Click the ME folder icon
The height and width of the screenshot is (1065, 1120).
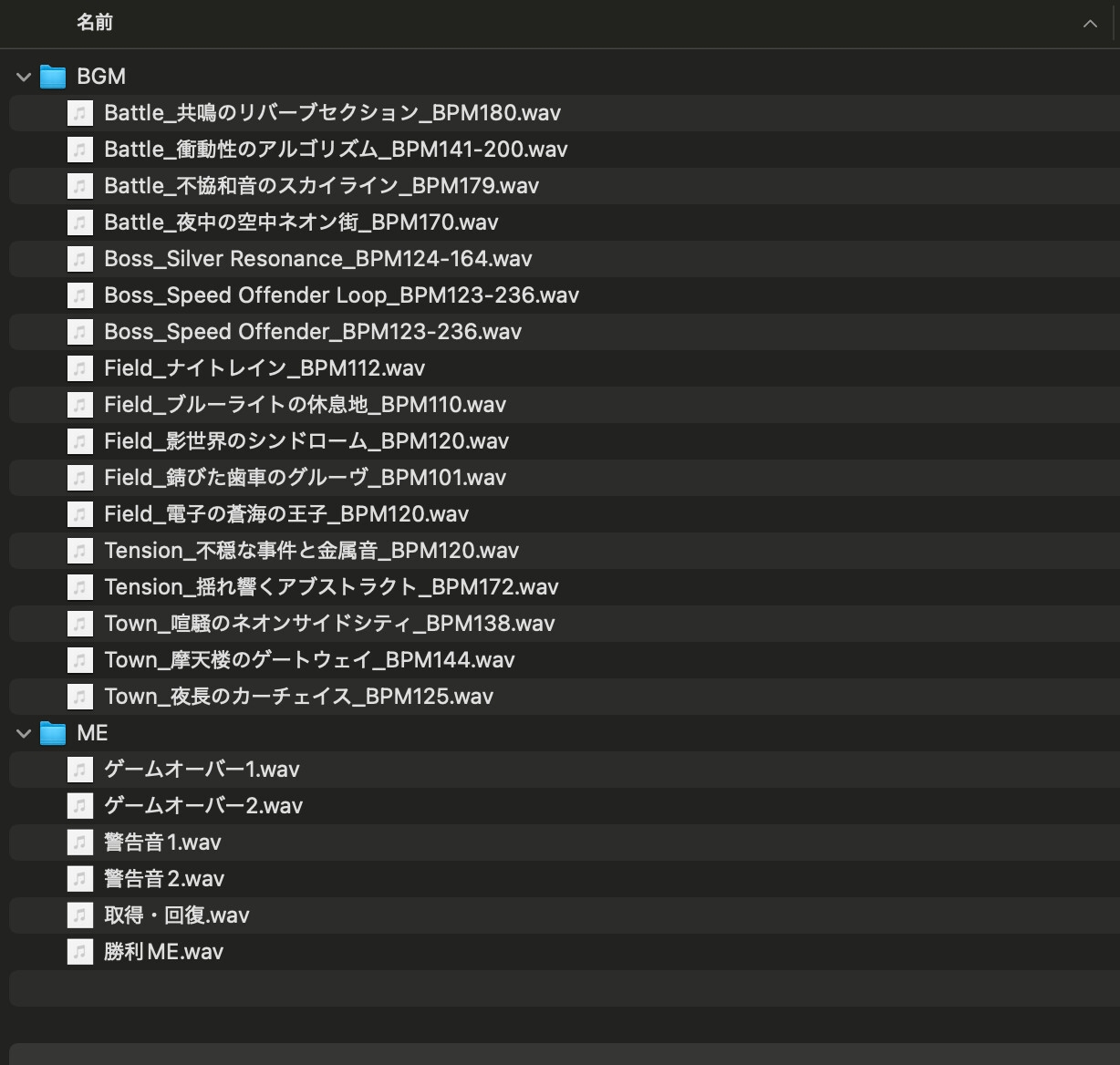pos(53,733)
